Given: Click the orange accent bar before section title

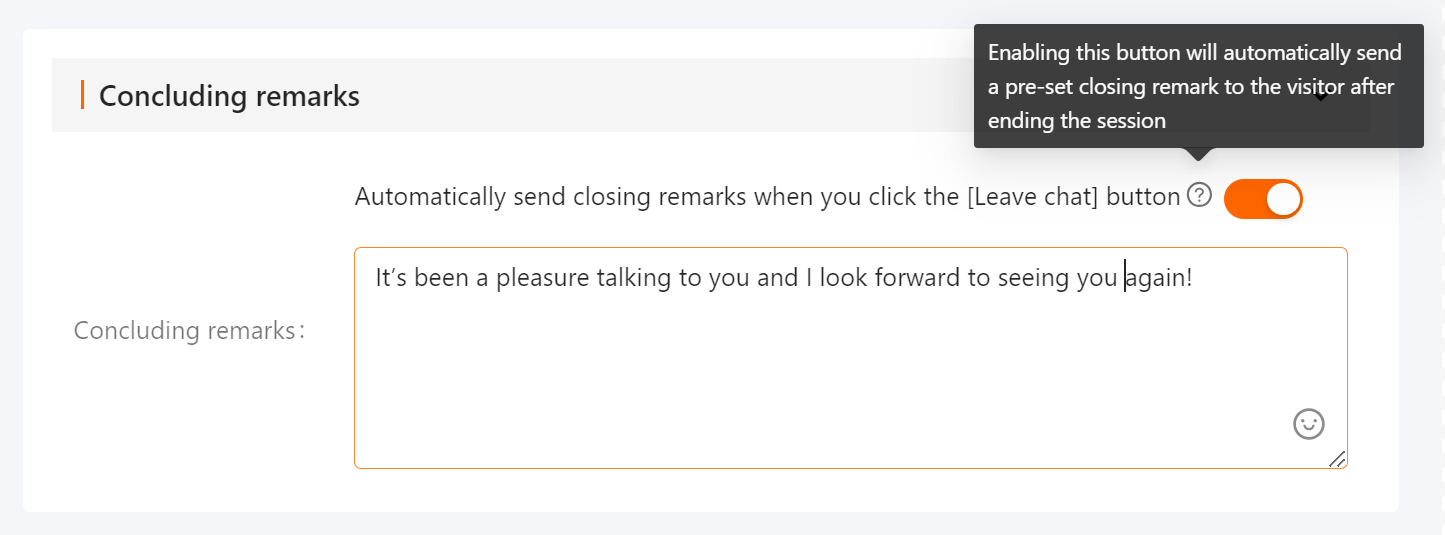Looking at the screenshot, I should [x=82, y=96].
